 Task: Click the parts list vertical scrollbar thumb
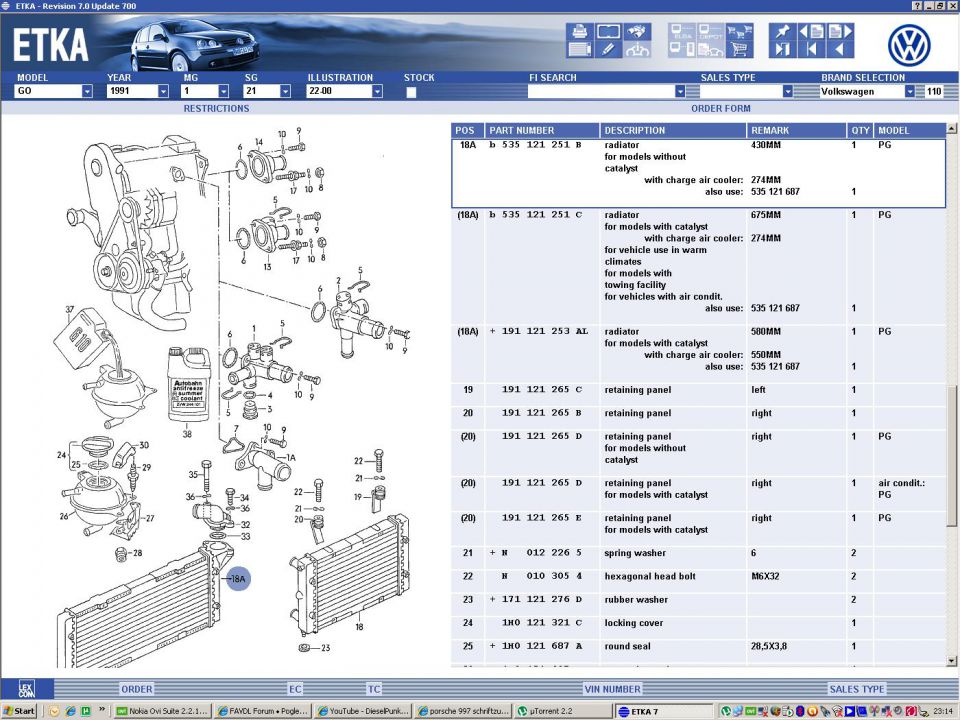pyautogui.click(x=951, y=456)
